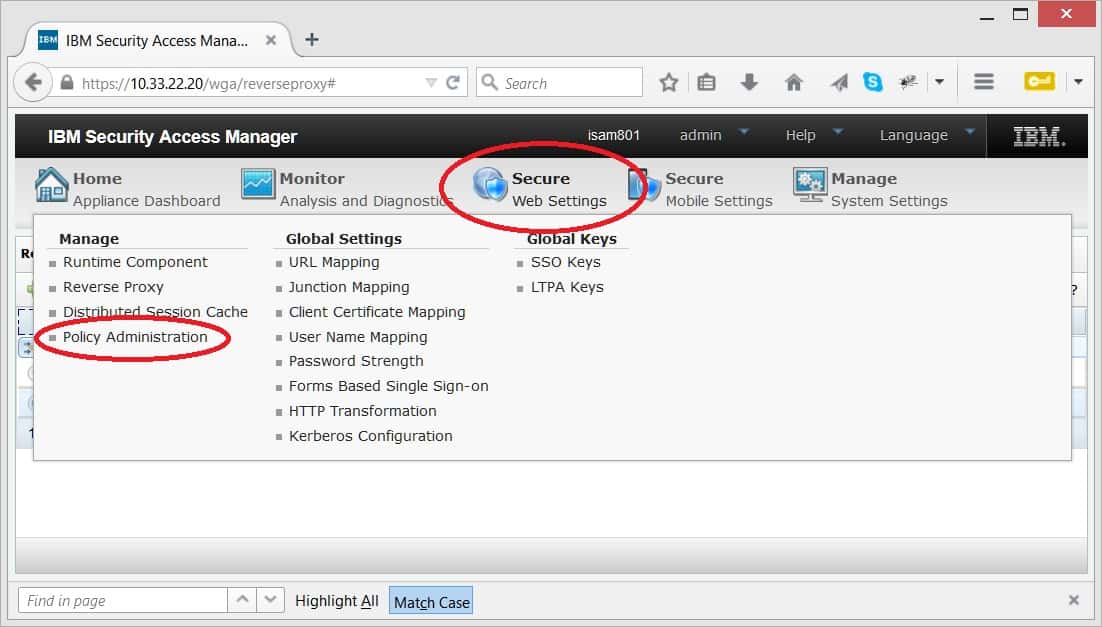Select Policy Administration from Manage menu
1102x627 pixels.
[x=135, y=337]
